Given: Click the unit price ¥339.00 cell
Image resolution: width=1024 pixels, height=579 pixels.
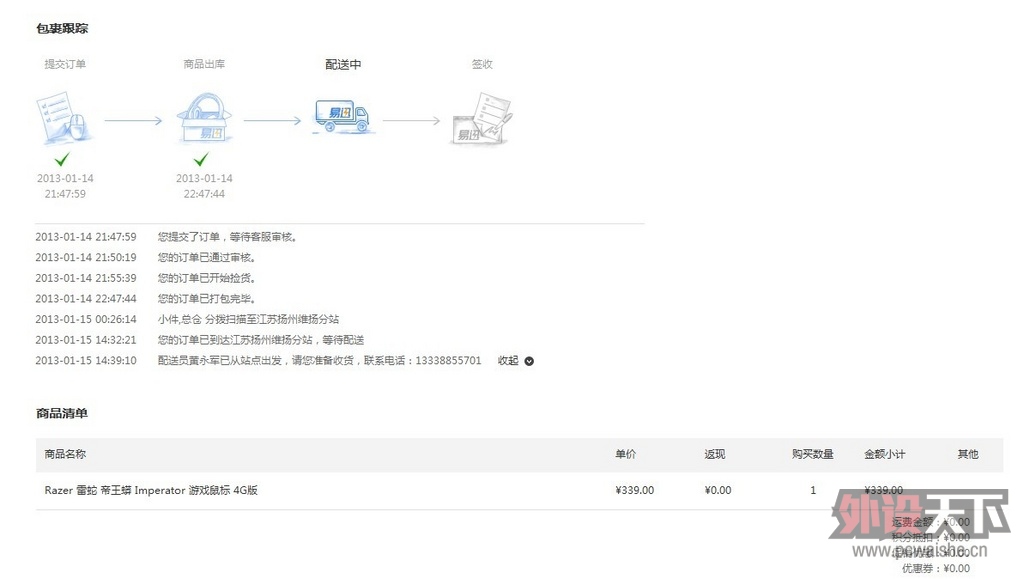Looking at the screenshot, I should point(634,490).
